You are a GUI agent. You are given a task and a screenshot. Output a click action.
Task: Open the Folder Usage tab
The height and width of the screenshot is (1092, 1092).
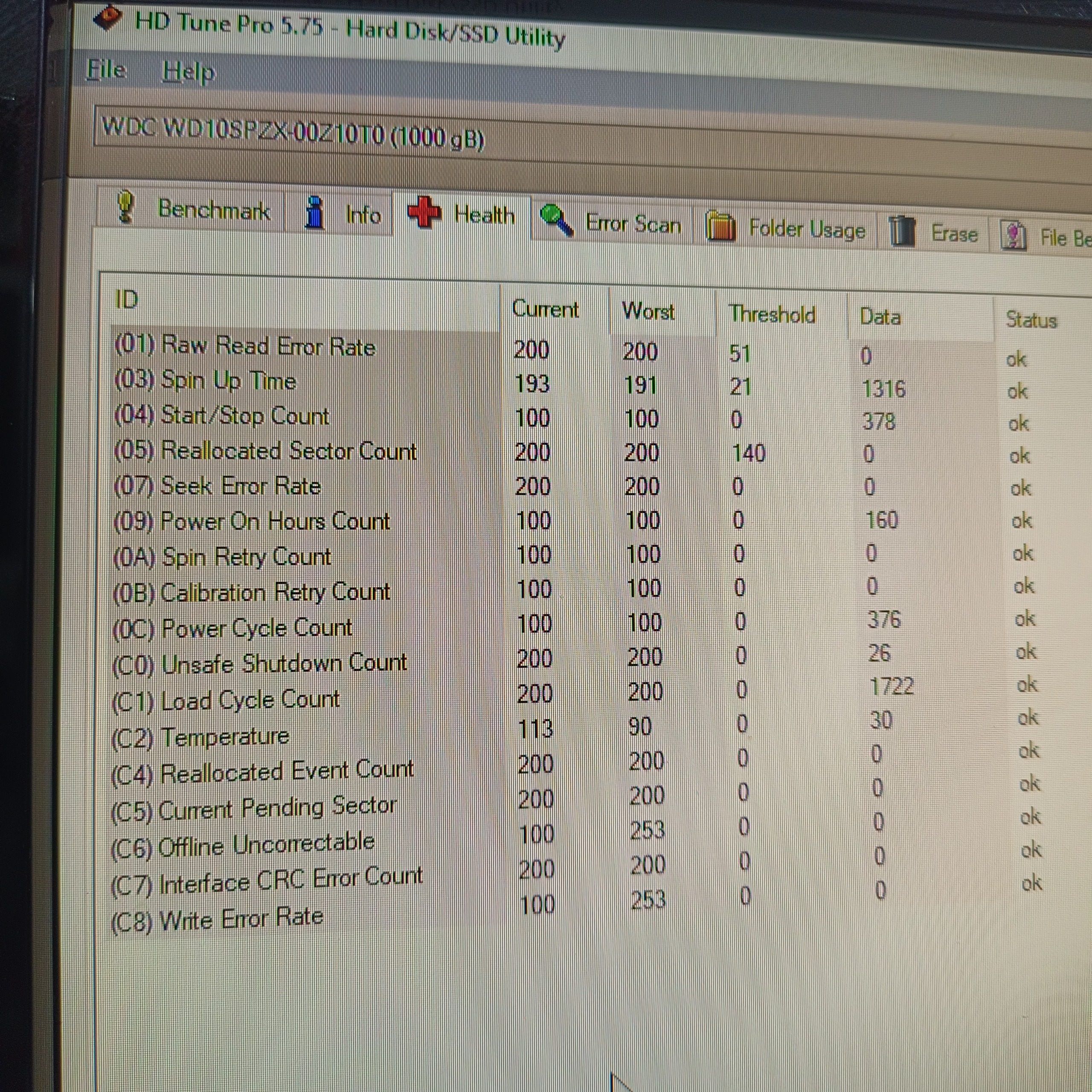(786, 228)
